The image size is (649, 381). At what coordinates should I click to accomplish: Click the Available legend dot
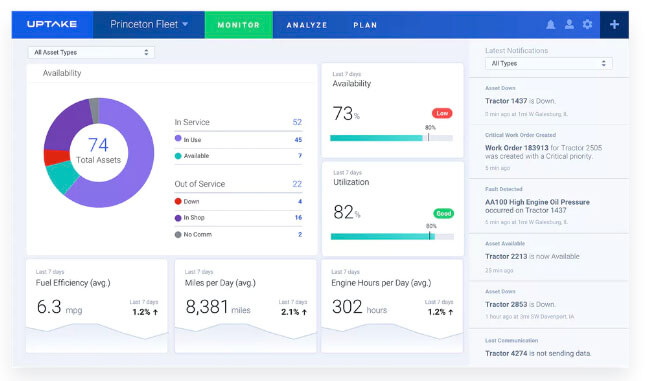(178, 156)
